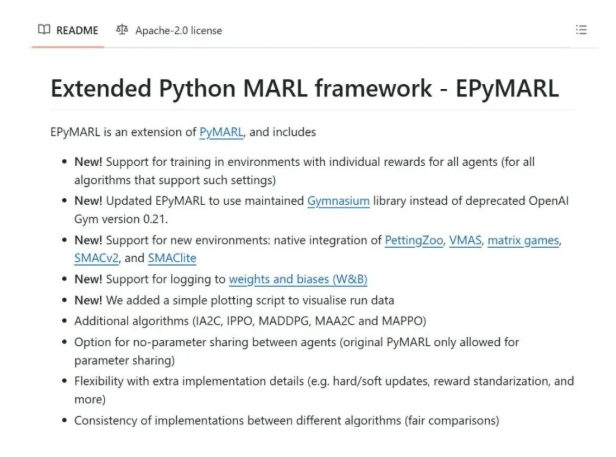Click the balance scale license icon

point(122,30)
